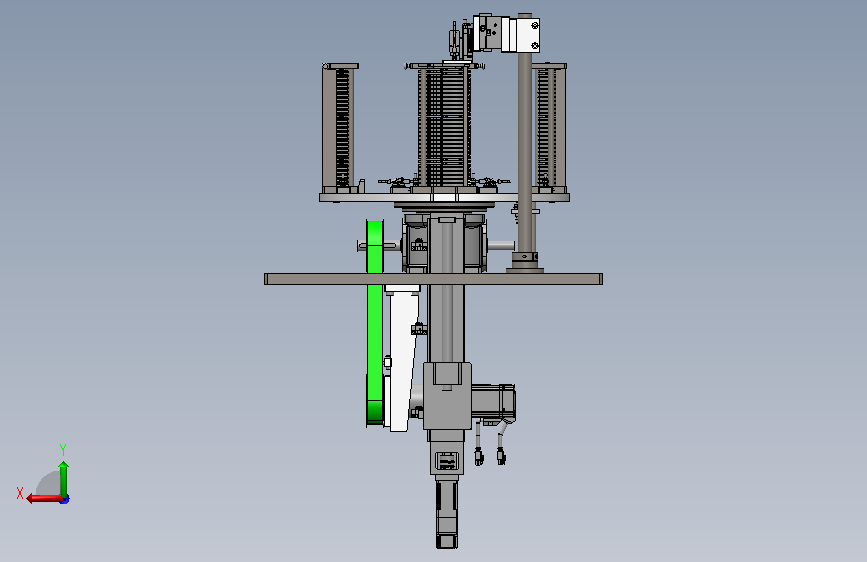
Task: Pick the large horizontal base plate
Action: [x=434, y=279]
